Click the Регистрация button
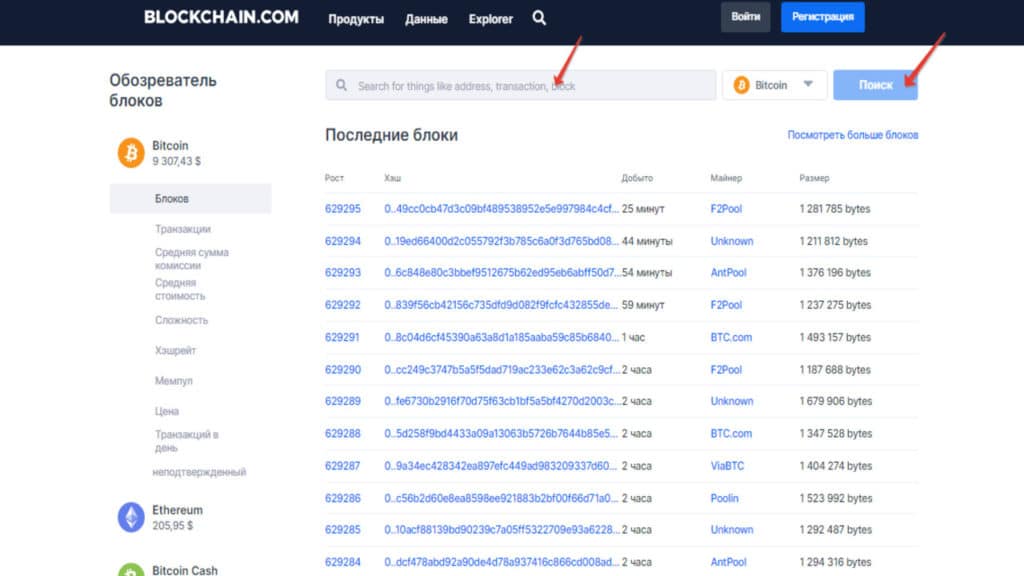The height and width of the screenshot is (576, 1024). (x=823, y=17)
